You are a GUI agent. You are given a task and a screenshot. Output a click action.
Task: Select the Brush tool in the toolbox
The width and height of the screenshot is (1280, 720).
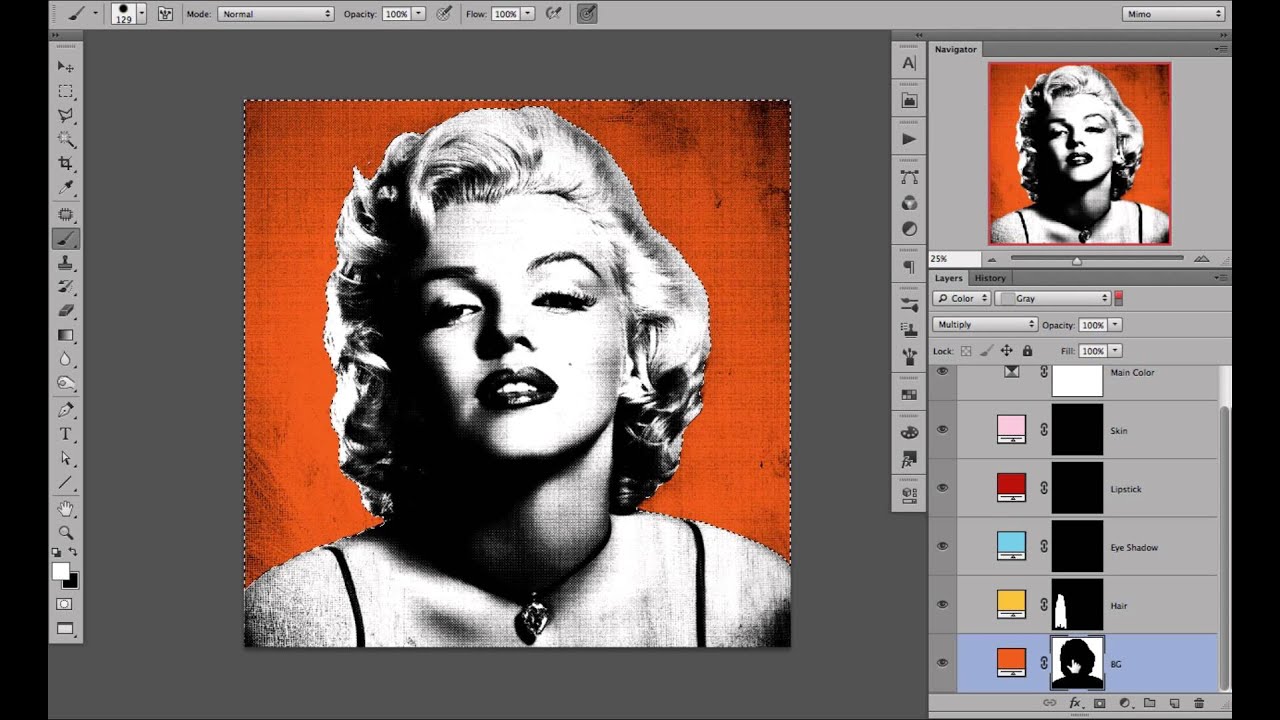point(65,239)
